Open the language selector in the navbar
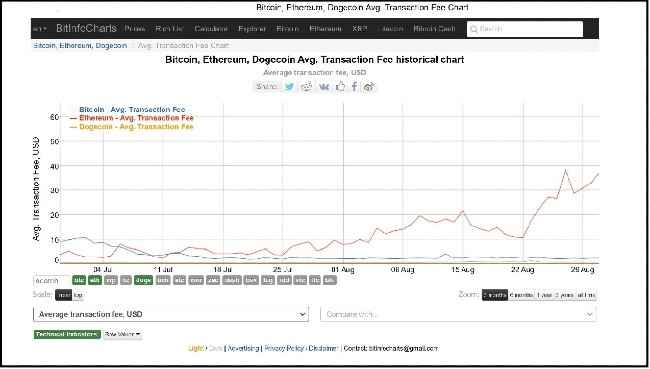650x369 pixels. point(40,29)
